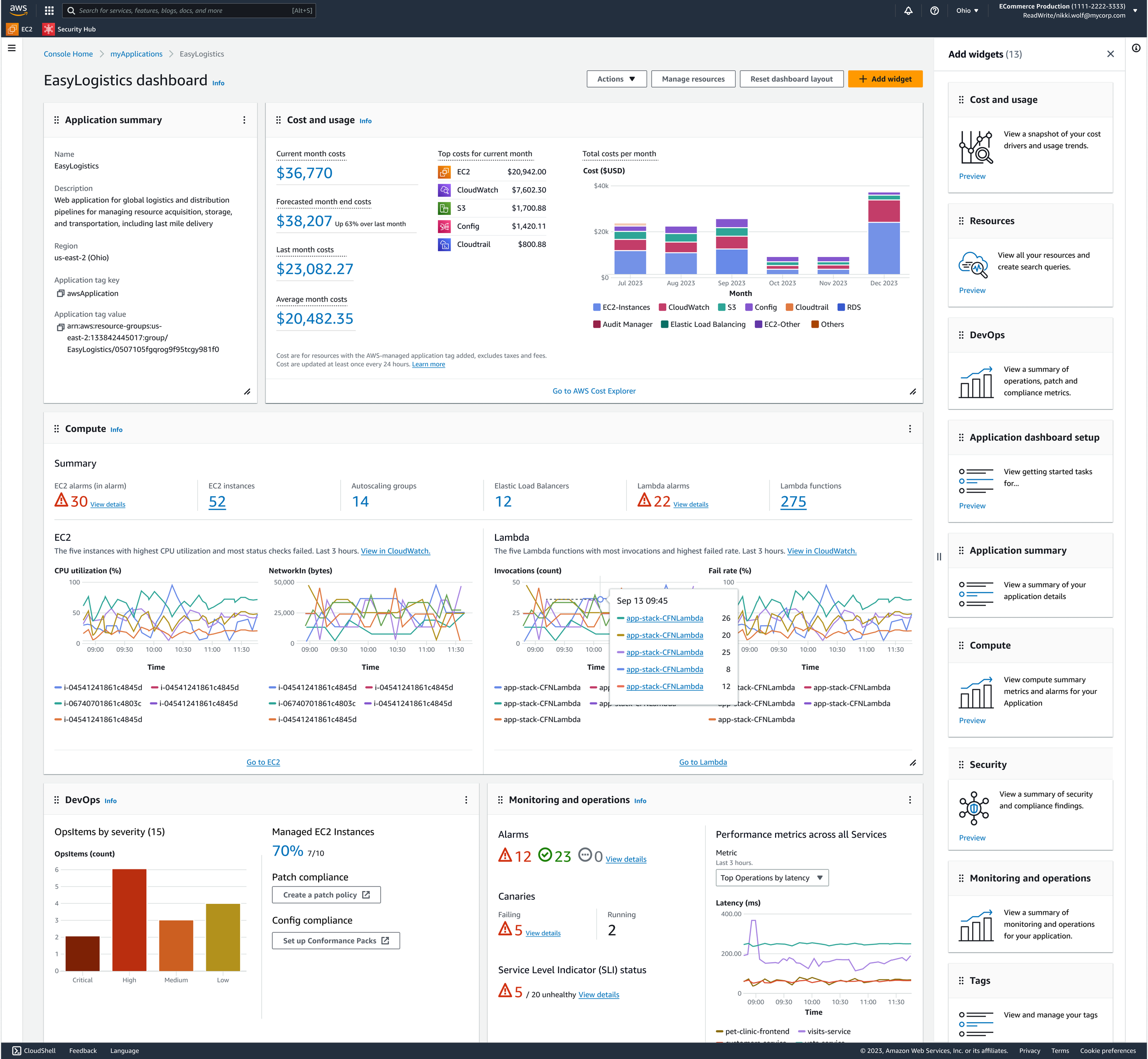Screen dimensions: 1148x1059
Task: Click the DevOps widget drag handle
Action: tap(56, 800)
